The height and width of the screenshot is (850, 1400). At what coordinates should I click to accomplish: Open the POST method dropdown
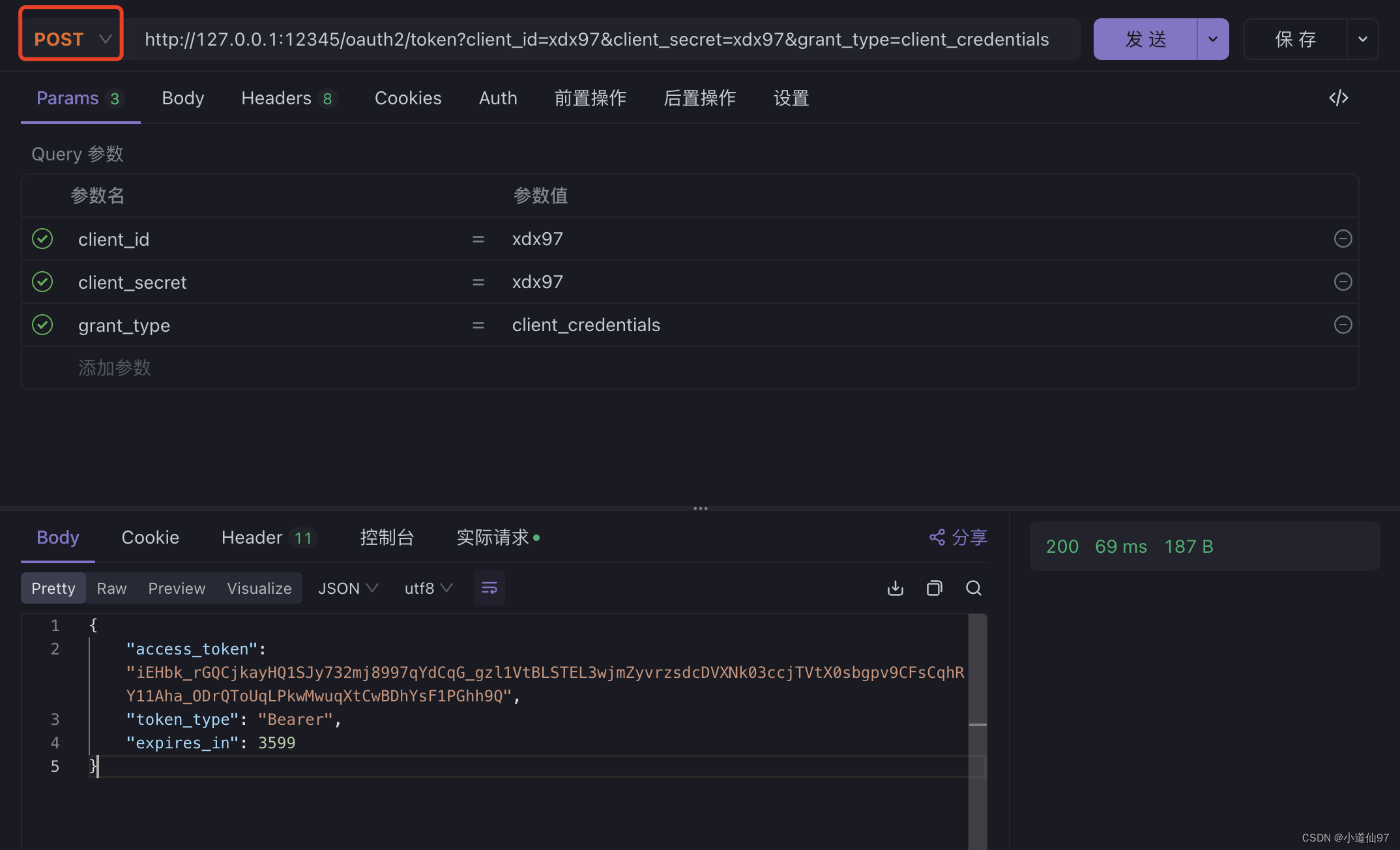pyautogui.click(x=71, y=39)
